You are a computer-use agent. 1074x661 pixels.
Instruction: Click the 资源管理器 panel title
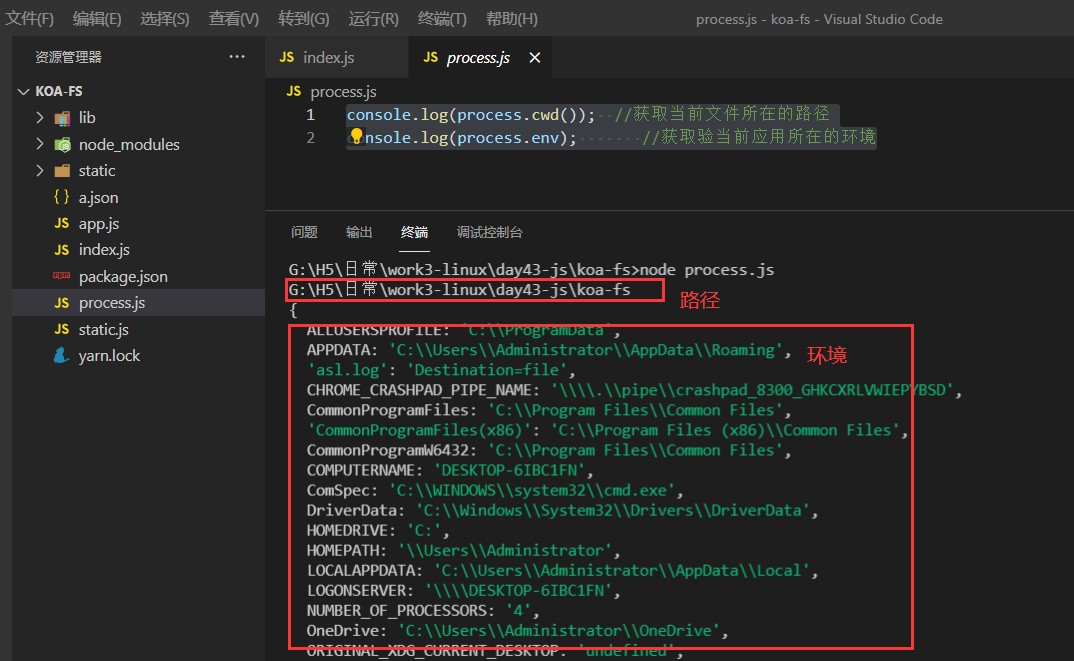pyautogui.click(x=68, y=57)
